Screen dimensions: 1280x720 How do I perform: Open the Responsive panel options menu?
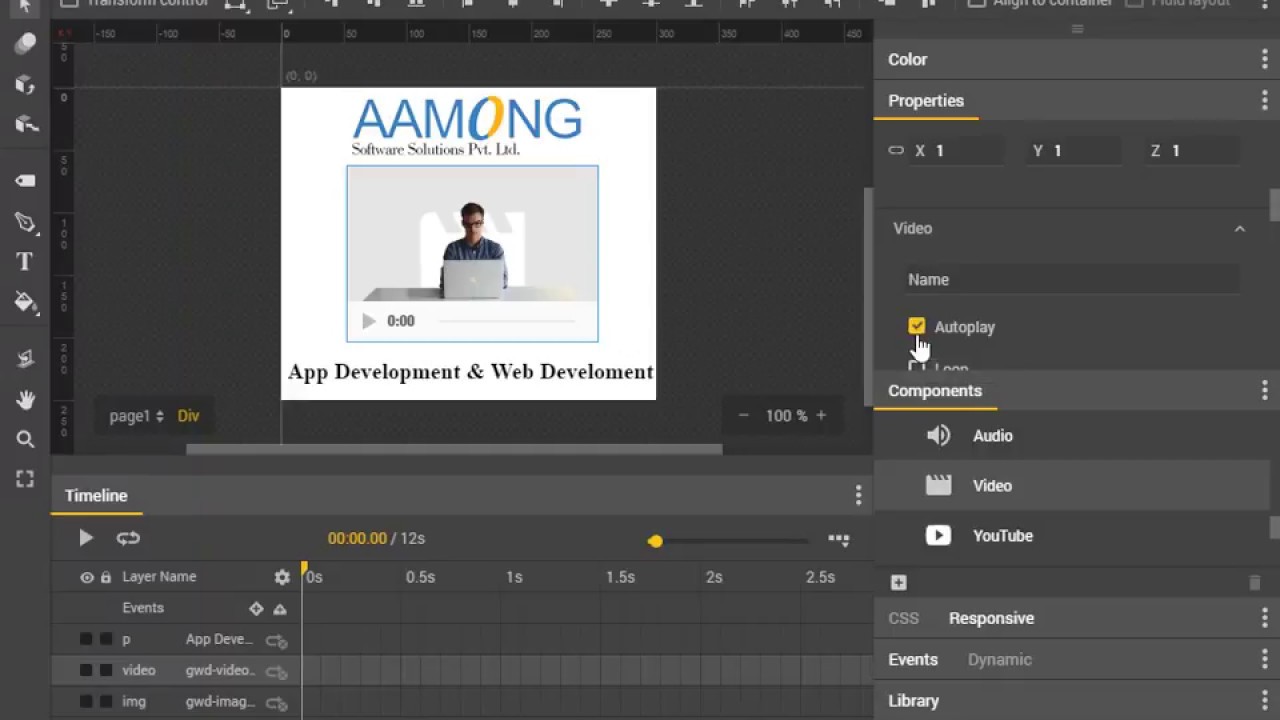pos(1264,618)
